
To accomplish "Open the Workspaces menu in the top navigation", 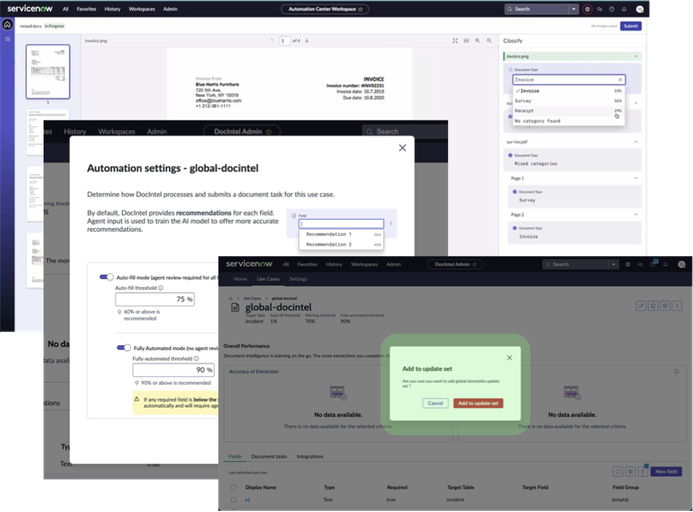I will [142, 9].
